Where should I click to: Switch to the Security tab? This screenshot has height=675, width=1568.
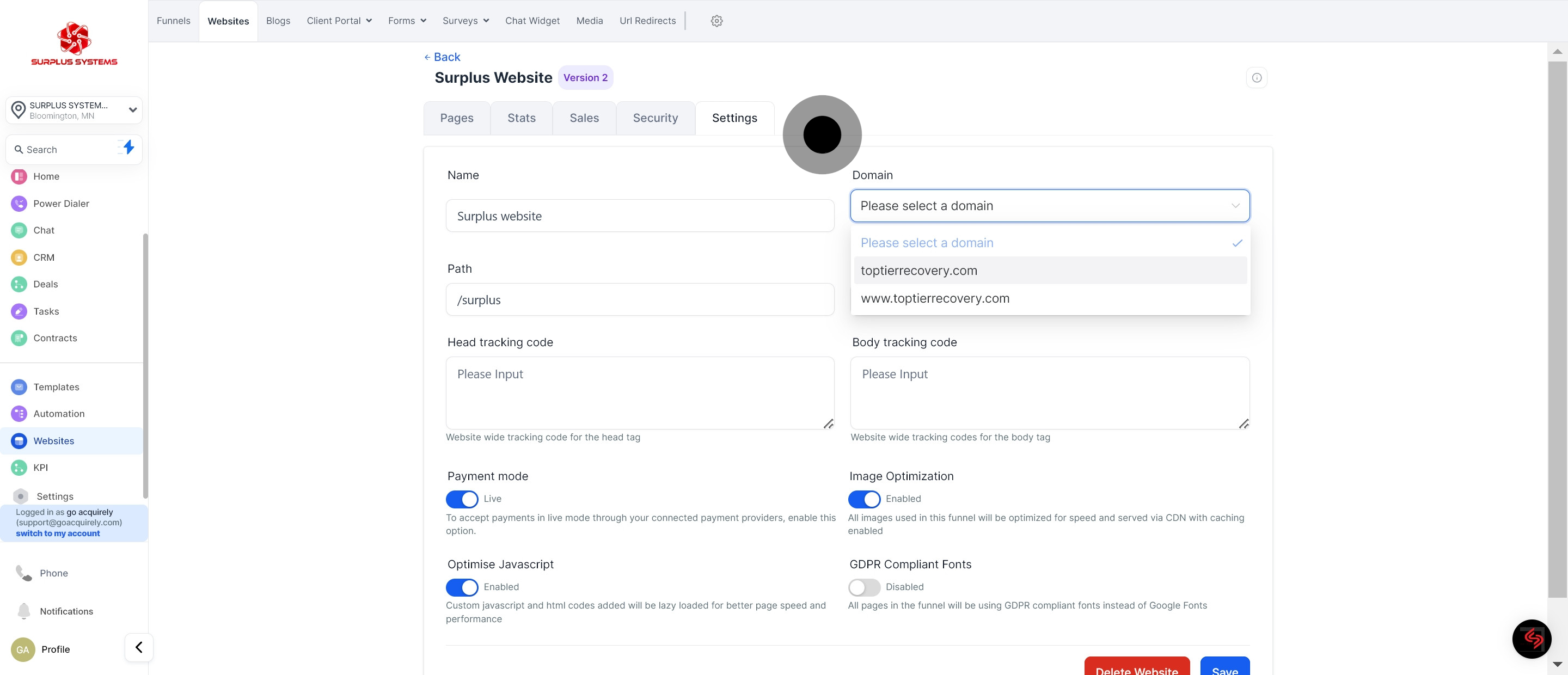click(655, 118)
